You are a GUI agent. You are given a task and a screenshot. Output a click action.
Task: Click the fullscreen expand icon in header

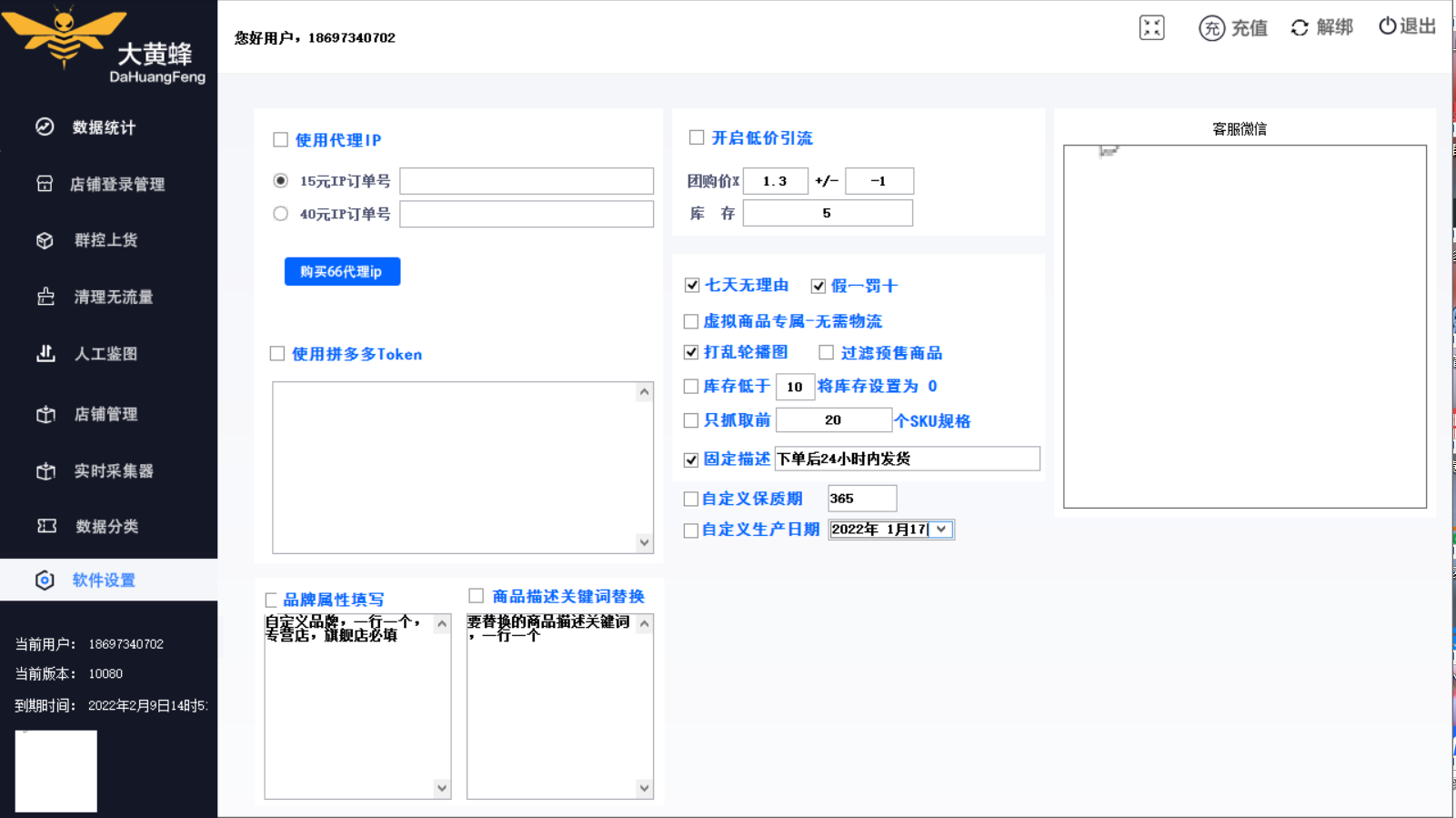(1151, 28)
